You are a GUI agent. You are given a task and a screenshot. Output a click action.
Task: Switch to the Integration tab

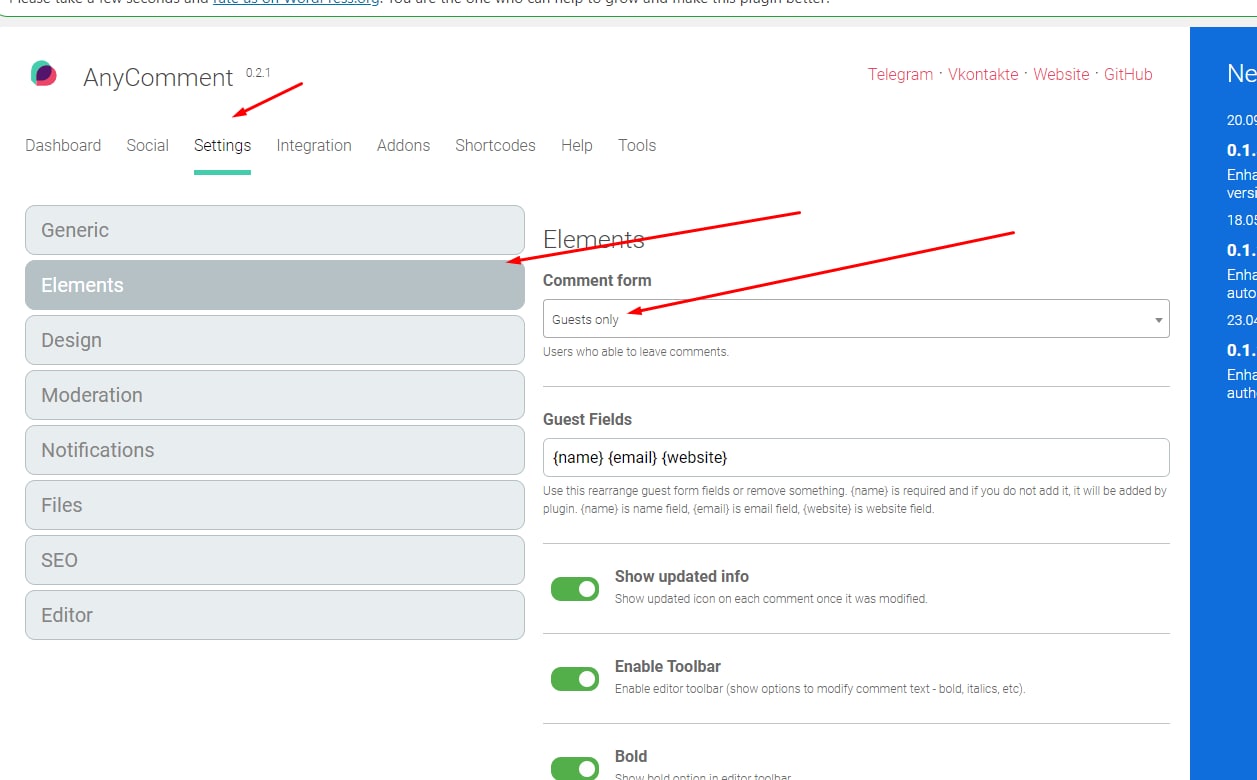(314, 145)
